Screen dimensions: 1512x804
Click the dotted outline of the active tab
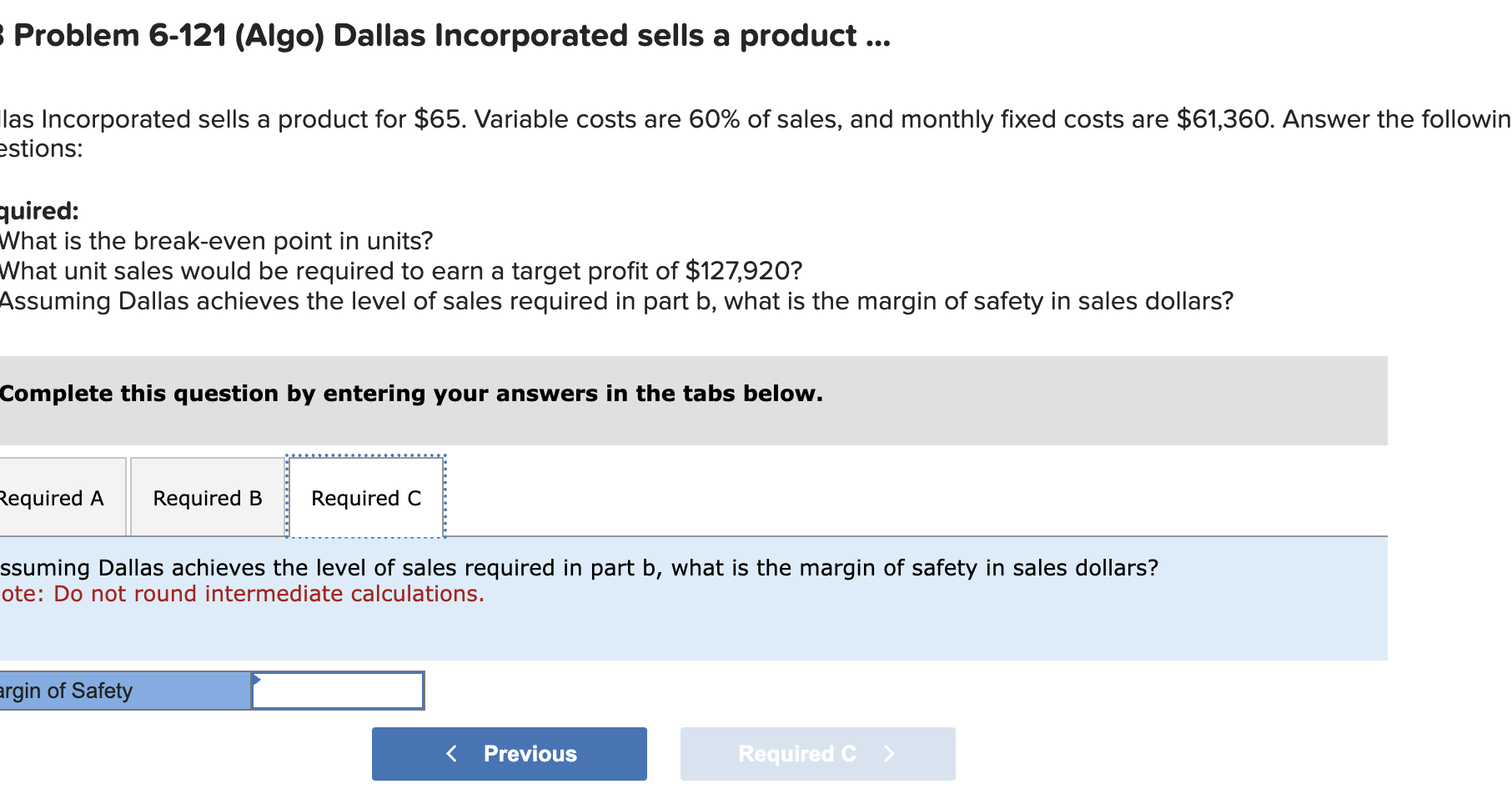(364, 456)
